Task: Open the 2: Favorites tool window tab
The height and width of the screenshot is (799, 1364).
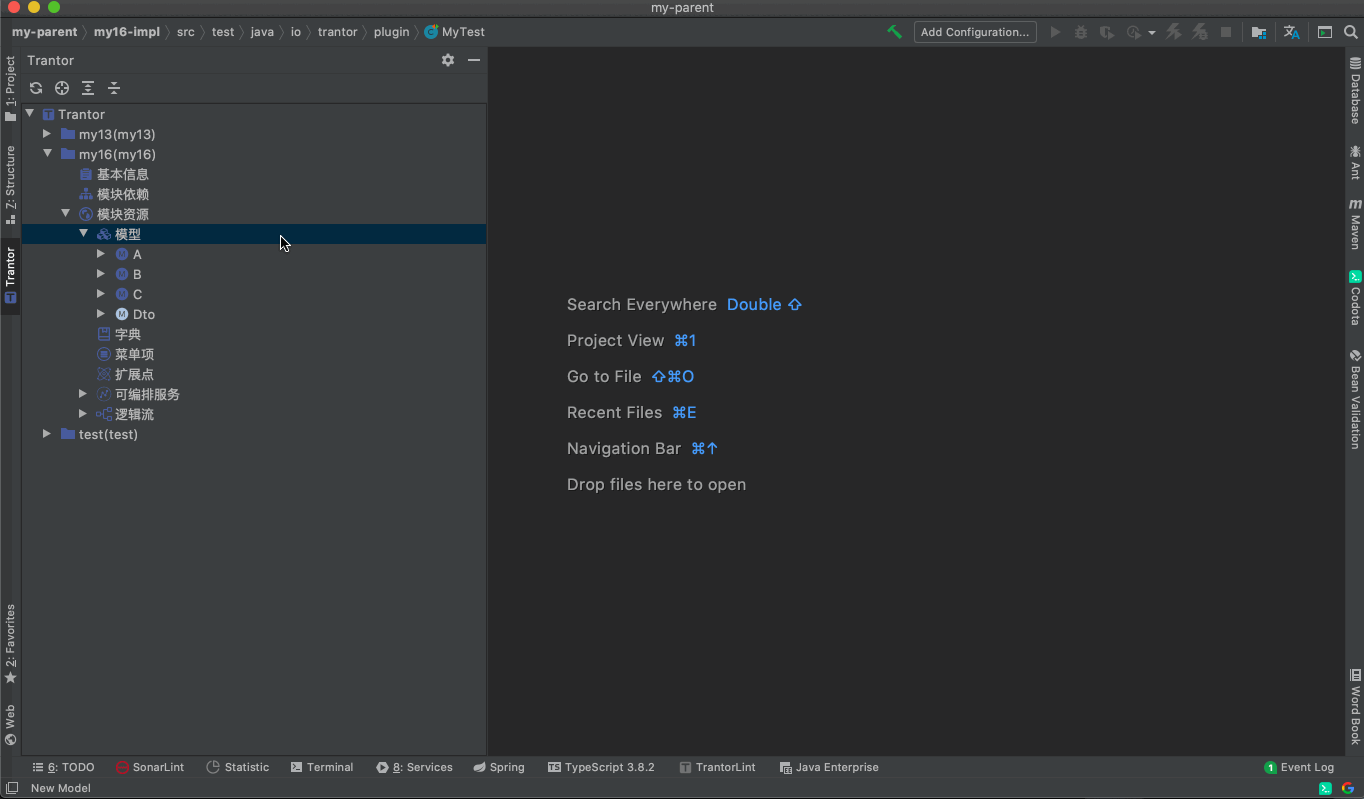Action: tap(10, 643)
